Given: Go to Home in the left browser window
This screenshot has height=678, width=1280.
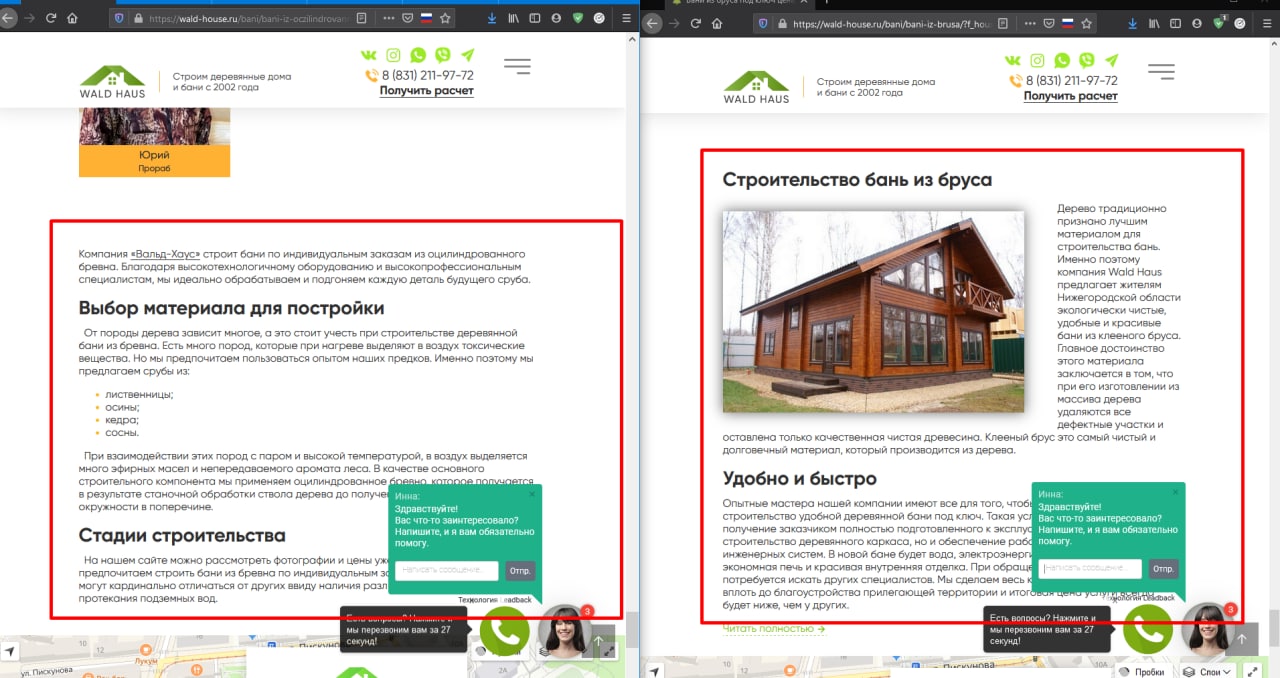Looking at the screenshot, I should click(72, 18).
